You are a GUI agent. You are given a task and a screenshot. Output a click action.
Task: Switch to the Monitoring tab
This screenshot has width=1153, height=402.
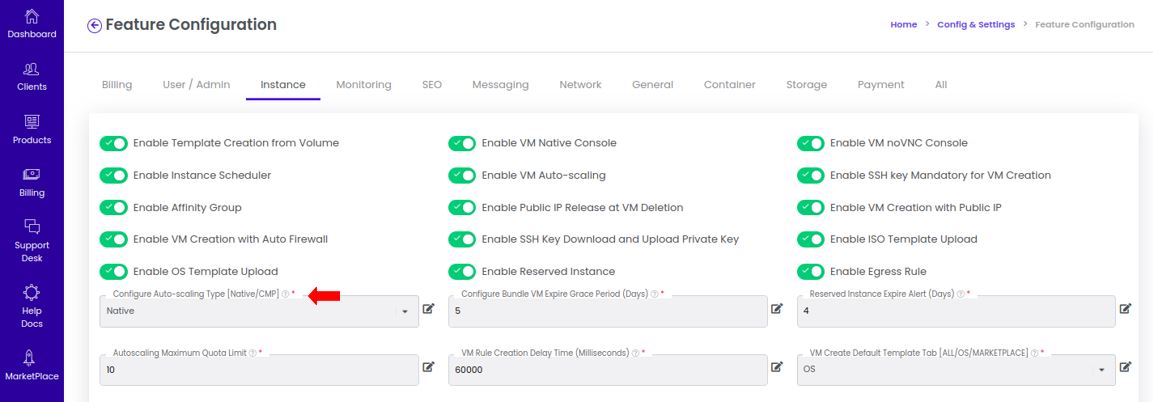pyautogui.click(x=363, y=85)
